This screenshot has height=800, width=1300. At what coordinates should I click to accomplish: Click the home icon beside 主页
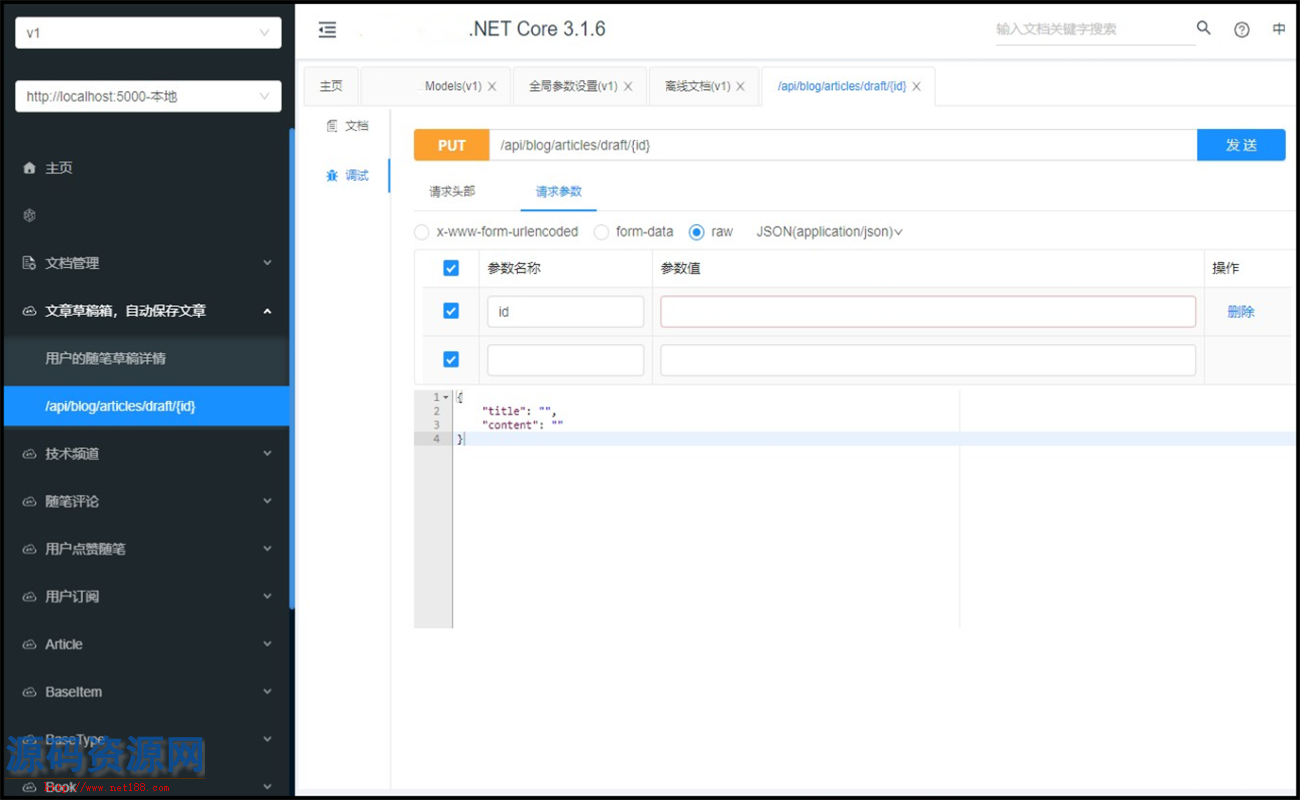(29, 168)
